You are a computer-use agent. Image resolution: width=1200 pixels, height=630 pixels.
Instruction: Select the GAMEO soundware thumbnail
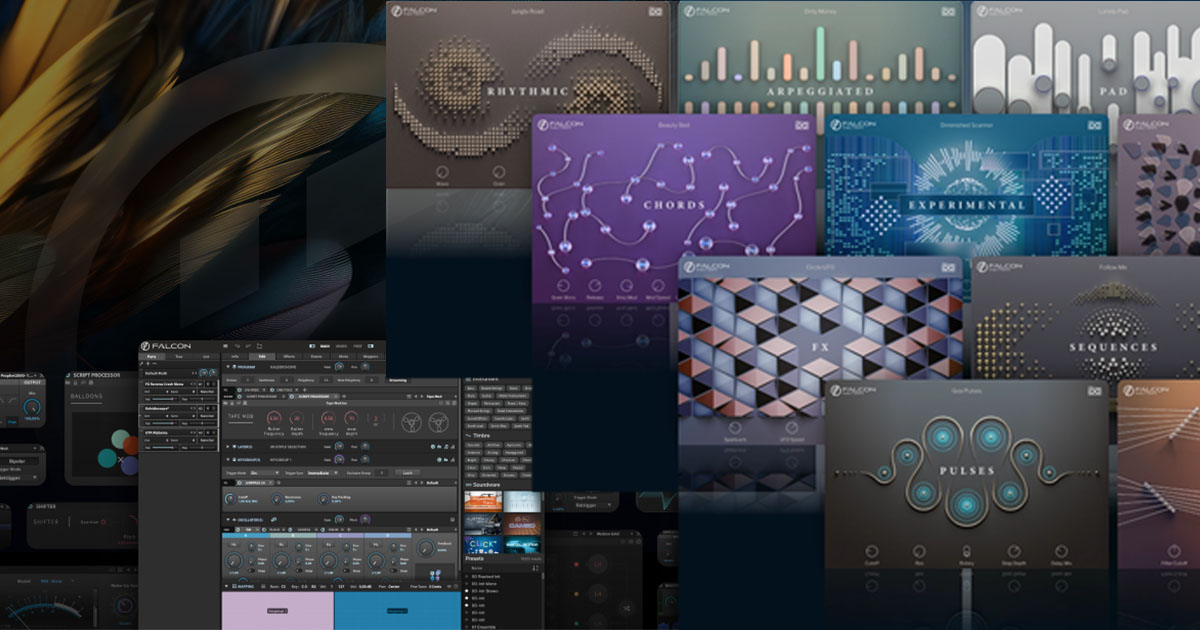(x=524, y=524)
